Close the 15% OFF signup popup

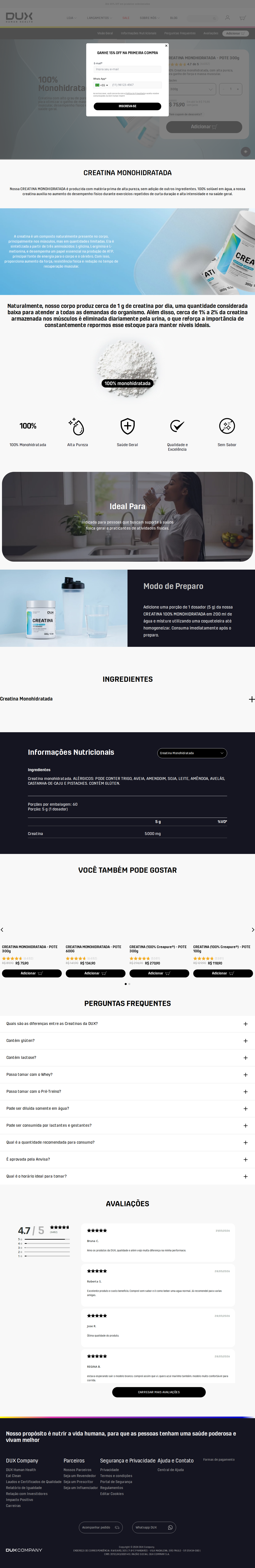tap(166, 46)
